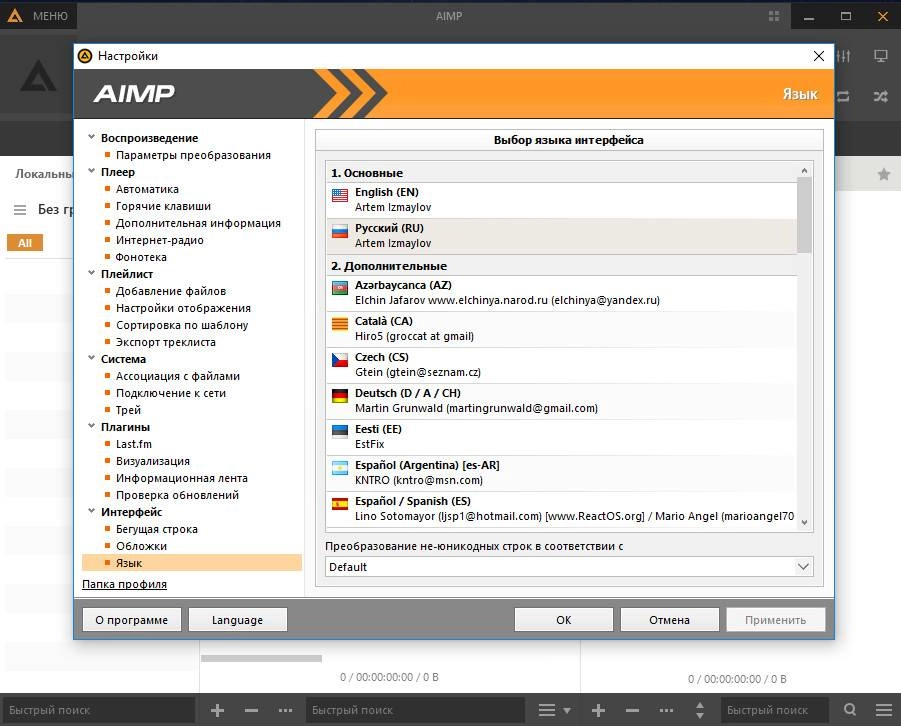
Task: Click the Отмена button
Action: click(669, 620)
